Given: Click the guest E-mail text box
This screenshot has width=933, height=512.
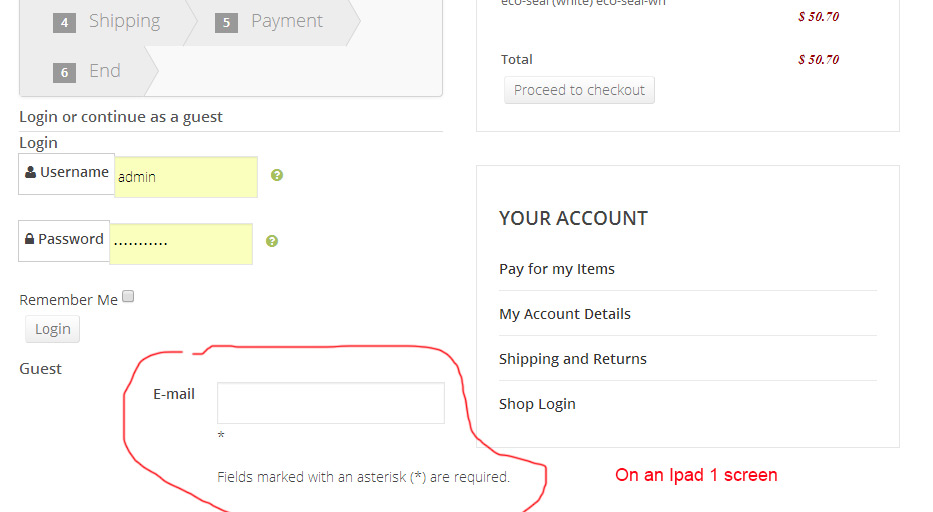Looking at the screenshot, I should pos(330,403).
